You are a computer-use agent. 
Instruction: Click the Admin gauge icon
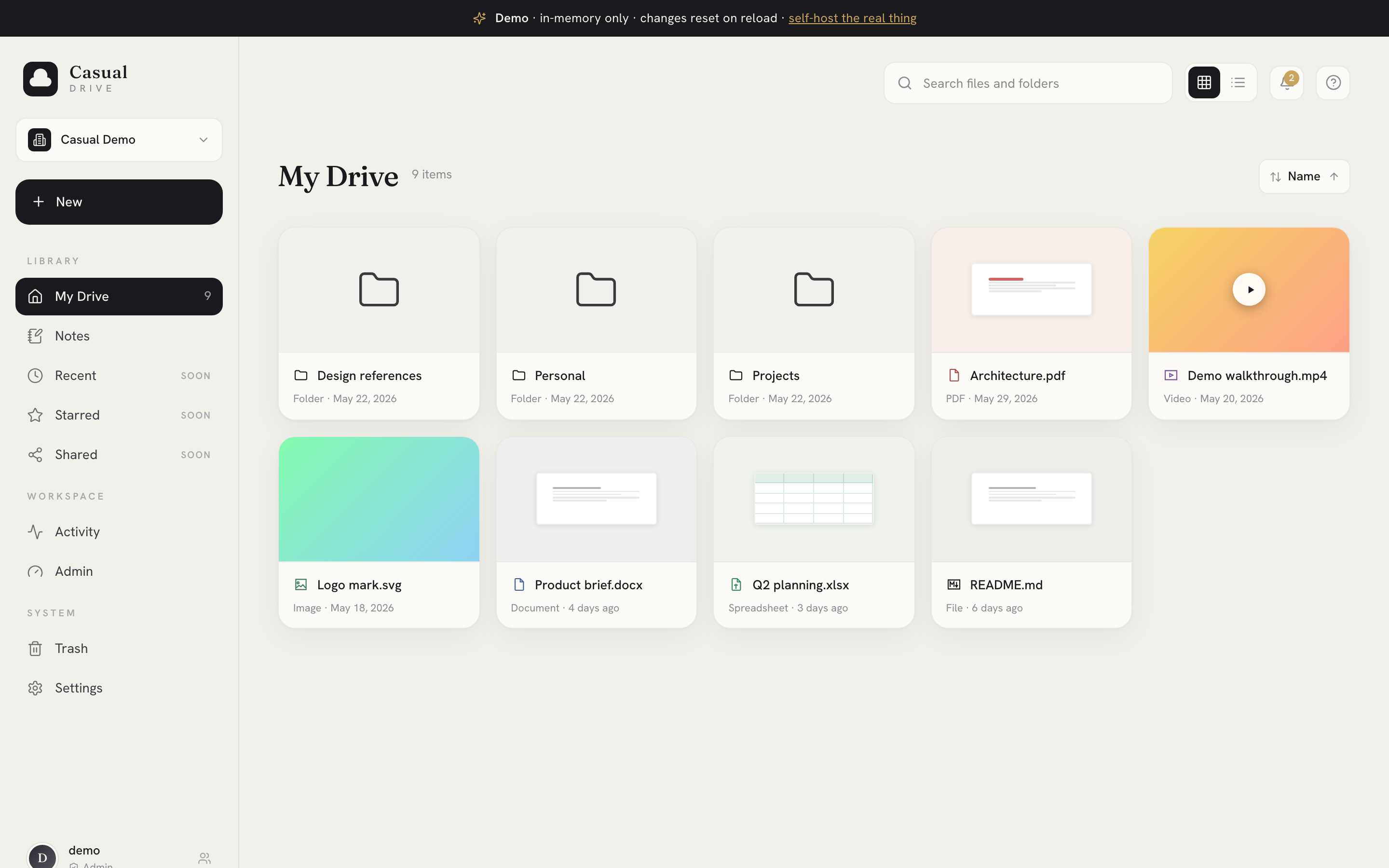35,571
